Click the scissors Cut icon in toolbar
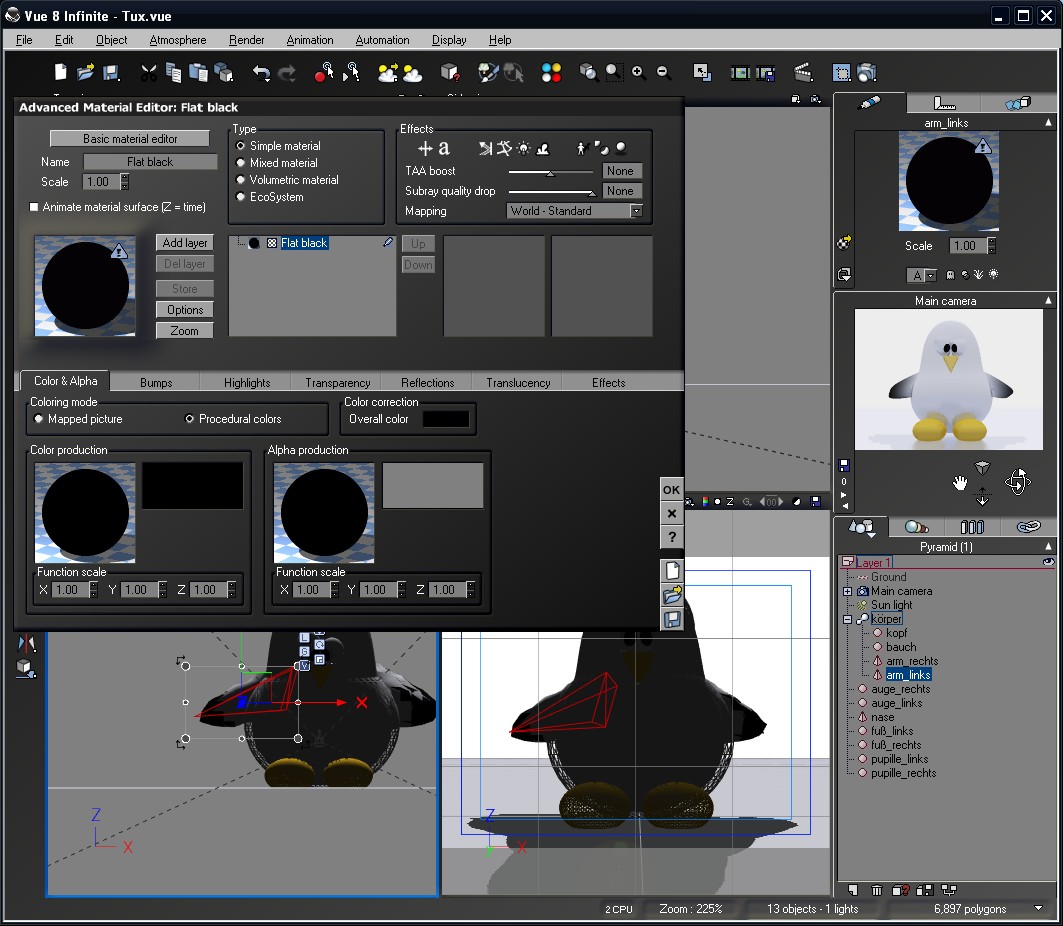The image size is (1063, 926). coord(148,73)
